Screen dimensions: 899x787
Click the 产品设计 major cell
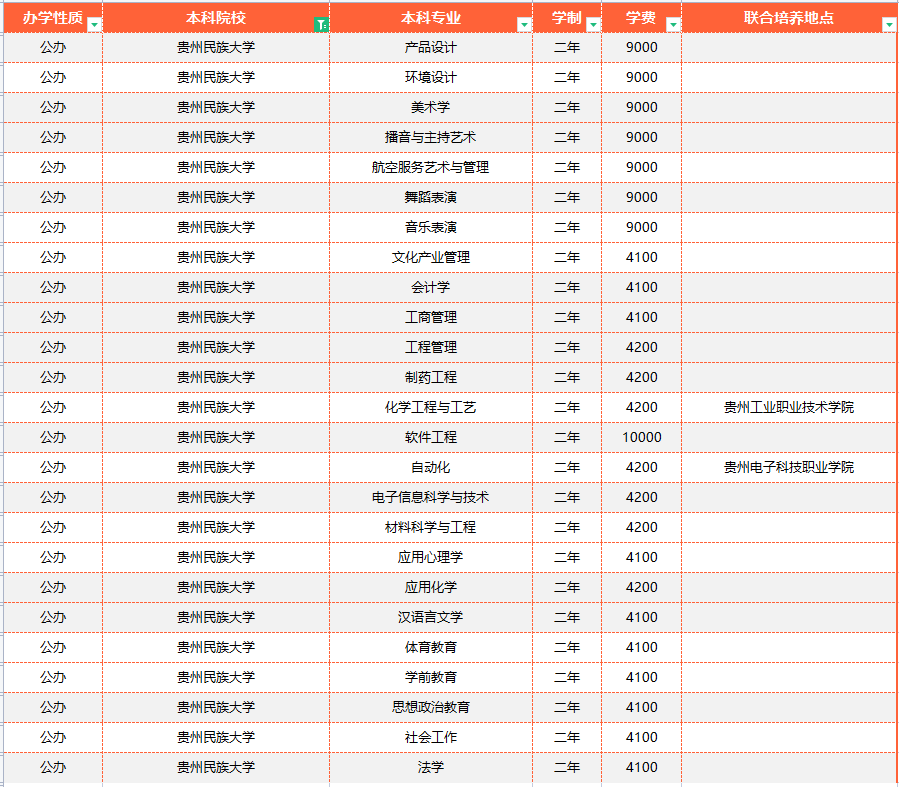click(x=431, y=48)
